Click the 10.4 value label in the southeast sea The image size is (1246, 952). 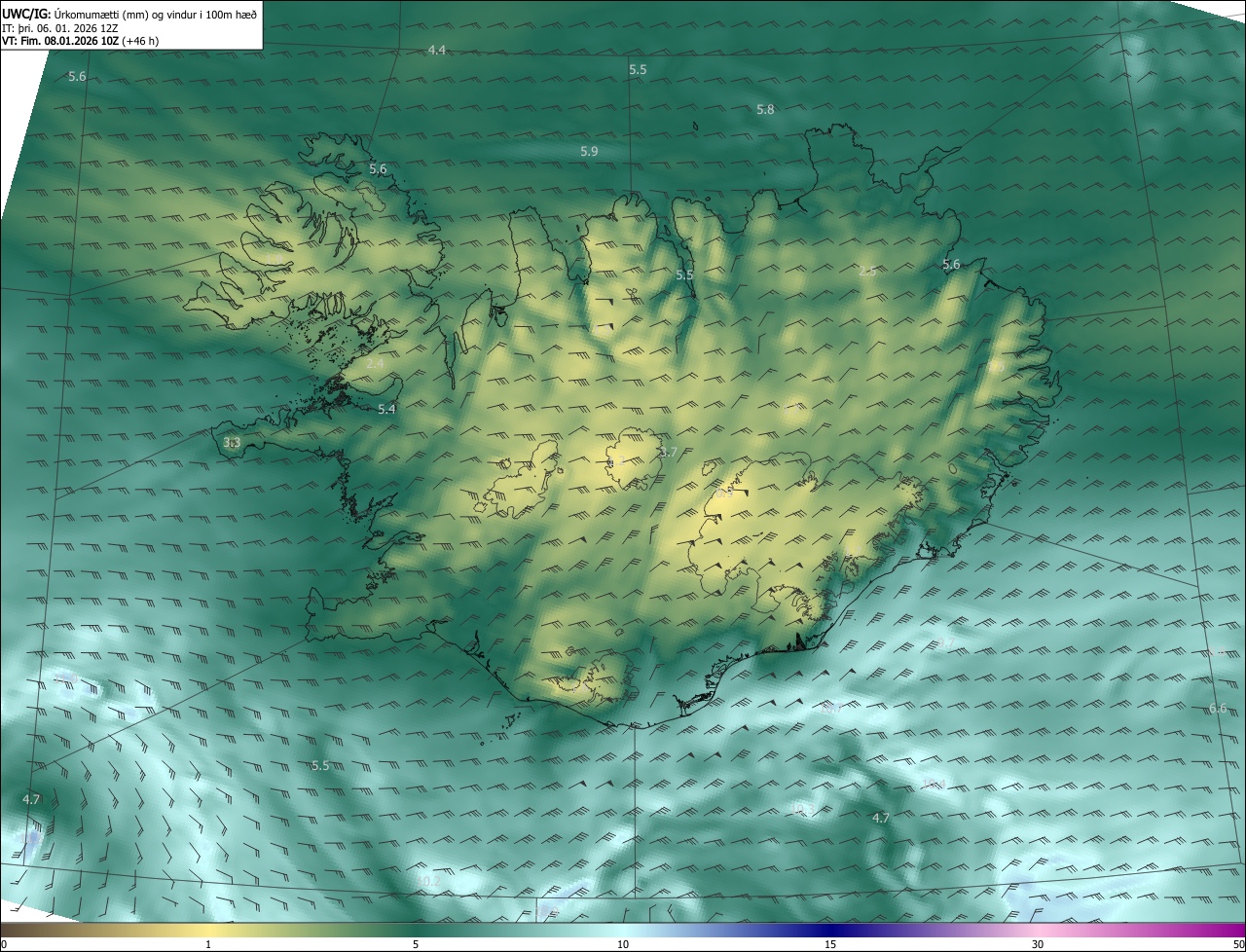tap(934, 785)
